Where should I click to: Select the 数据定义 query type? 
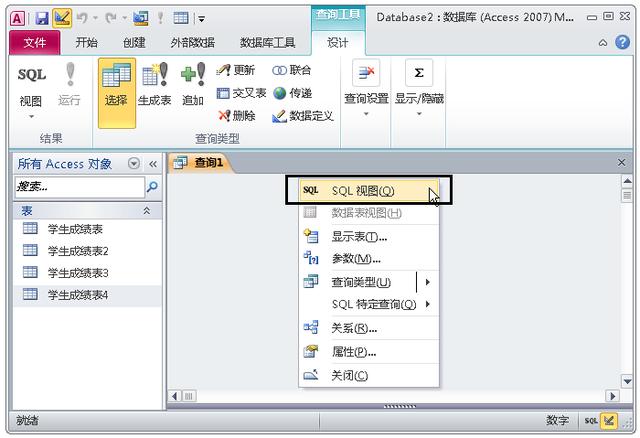[x=302, y=116]
